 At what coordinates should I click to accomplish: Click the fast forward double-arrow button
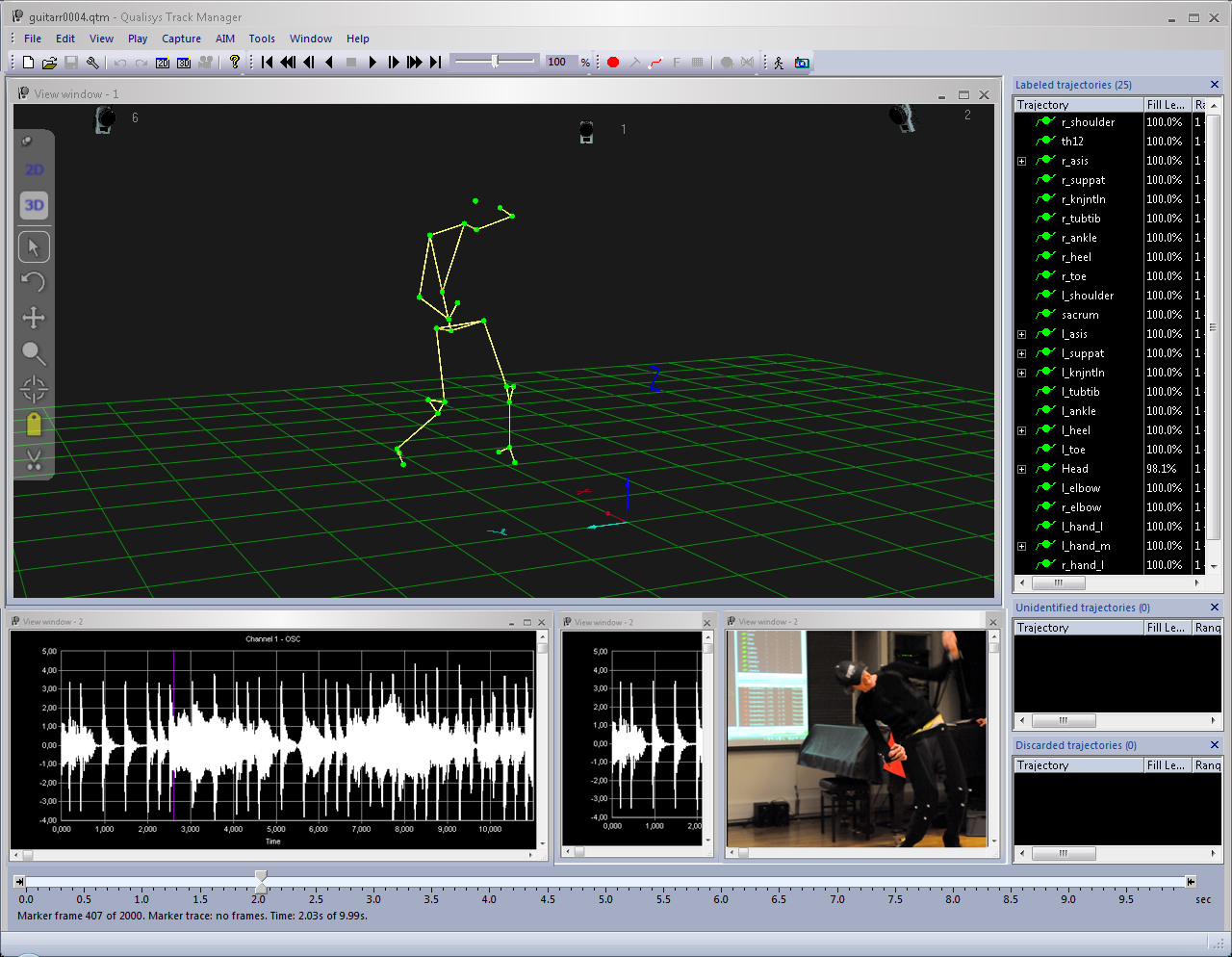click(x=415, y=63)
